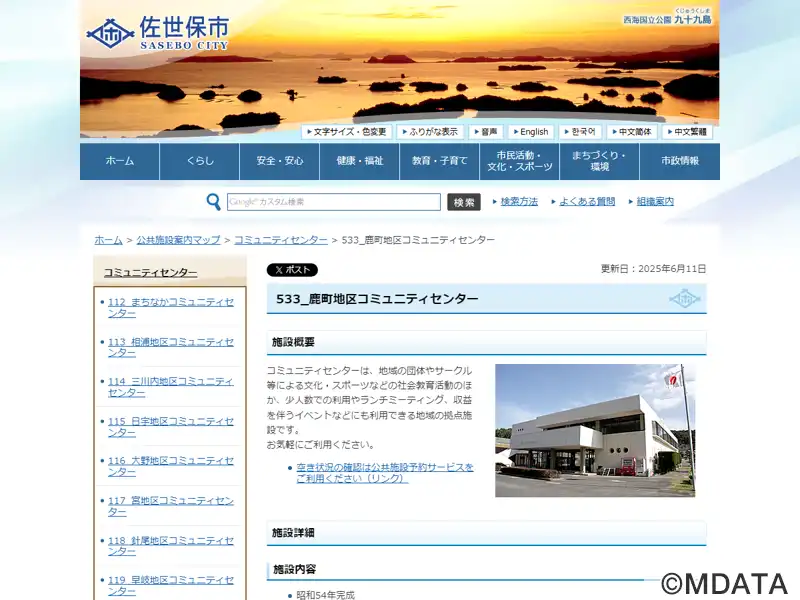Open 117_宮地区コミュニティセンター sidebar link
Image resolution: width=800 pixels, height=600 pixels.
(170, 506)
